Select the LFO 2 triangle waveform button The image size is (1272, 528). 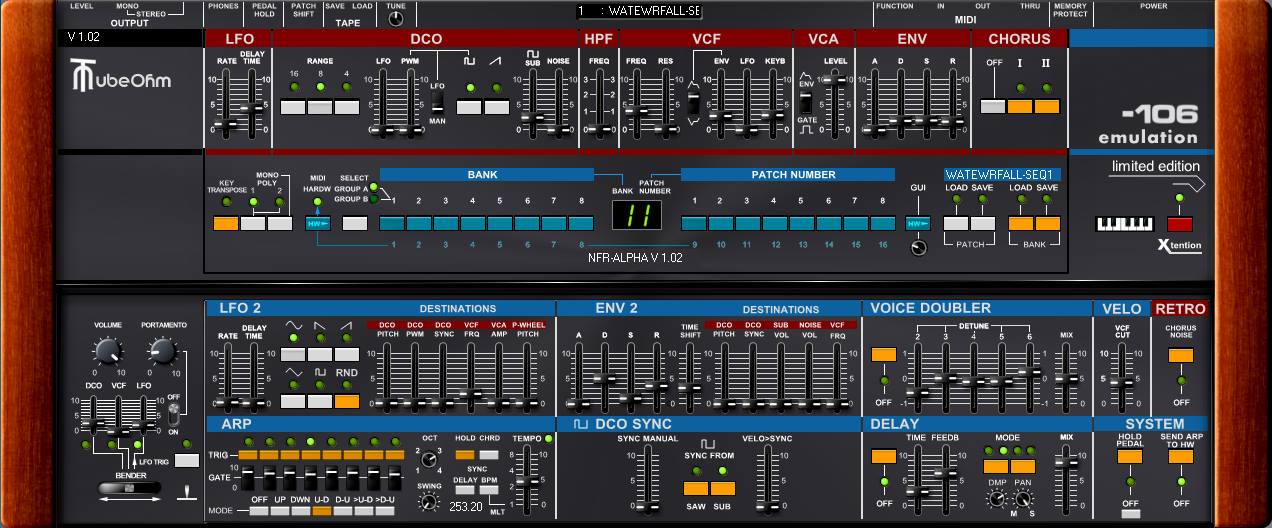pos(294,401)
